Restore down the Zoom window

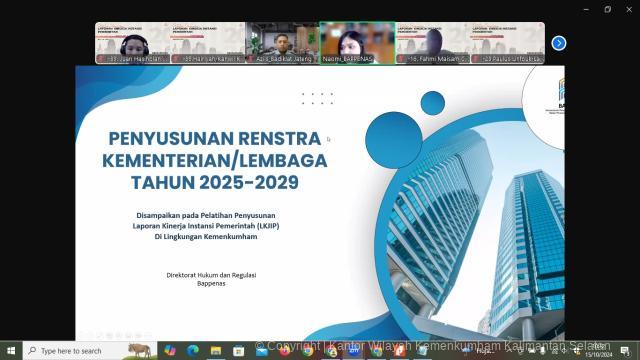tap(608, 9)
